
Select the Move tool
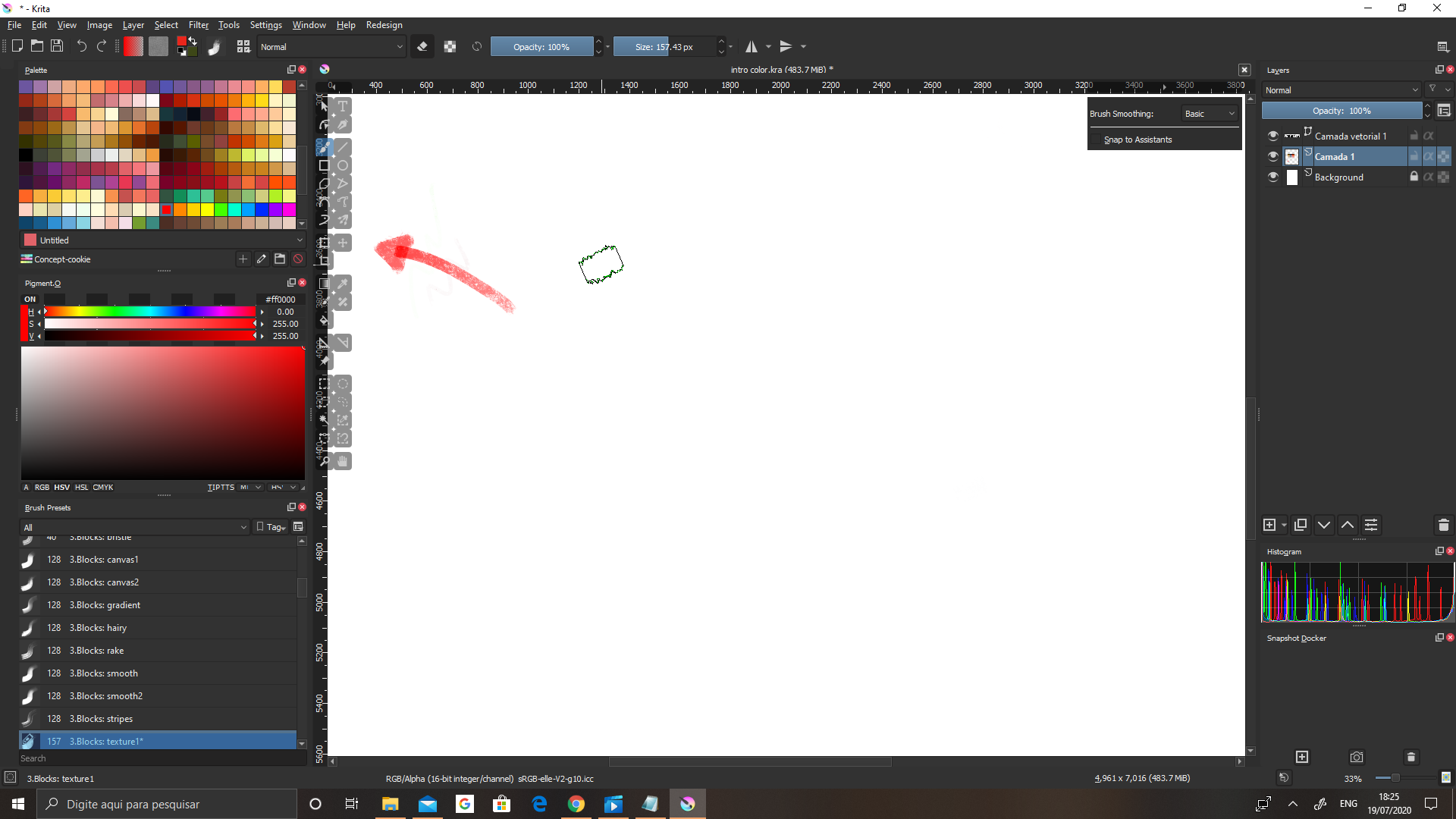tap(343, 243)
